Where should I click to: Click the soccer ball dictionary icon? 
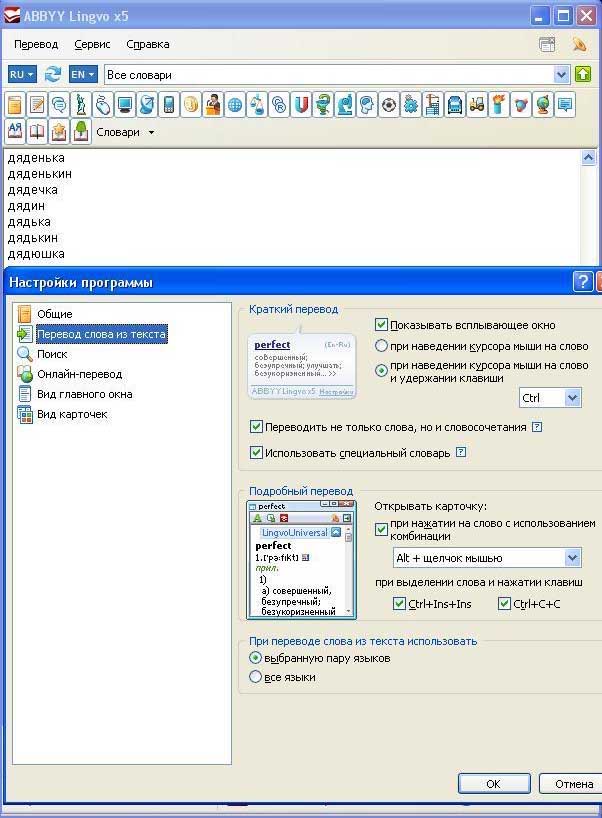click(x=389, y=105)
